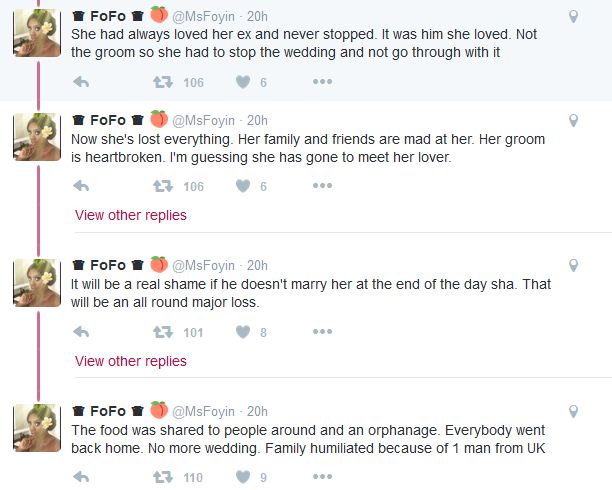This screenshot has width=612, height=490.
Task: Reply to the "always loved her ex" tweet
Action: (x=82, y=82)
